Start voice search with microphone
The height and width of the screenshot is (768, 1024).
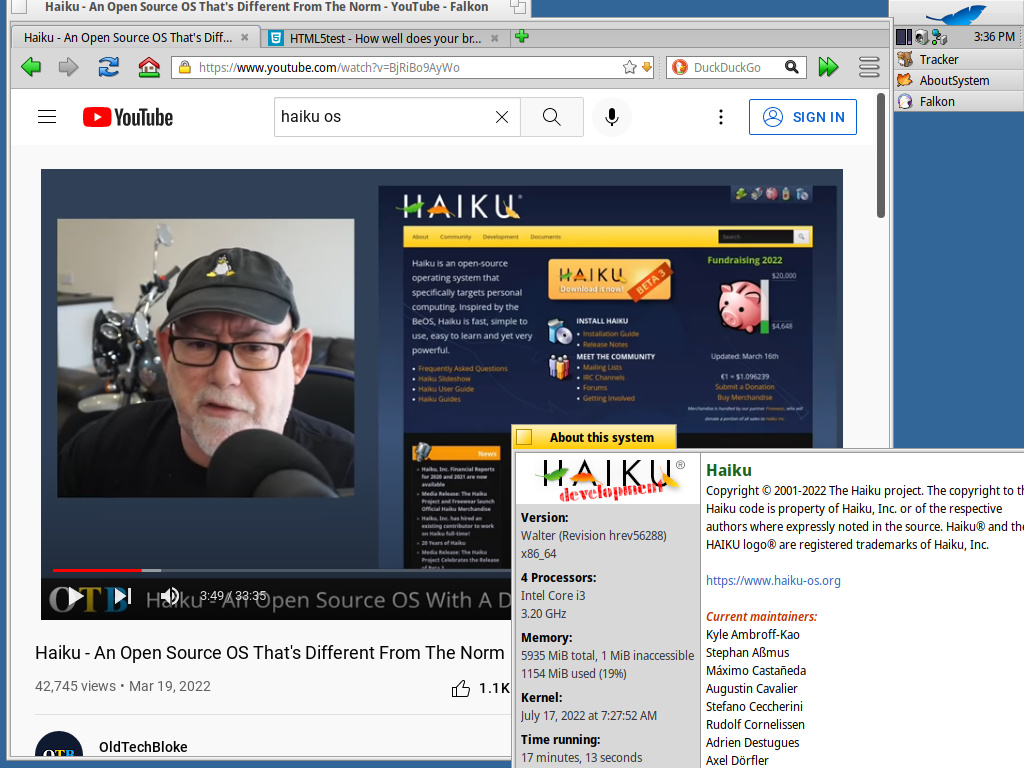point(612,117)
